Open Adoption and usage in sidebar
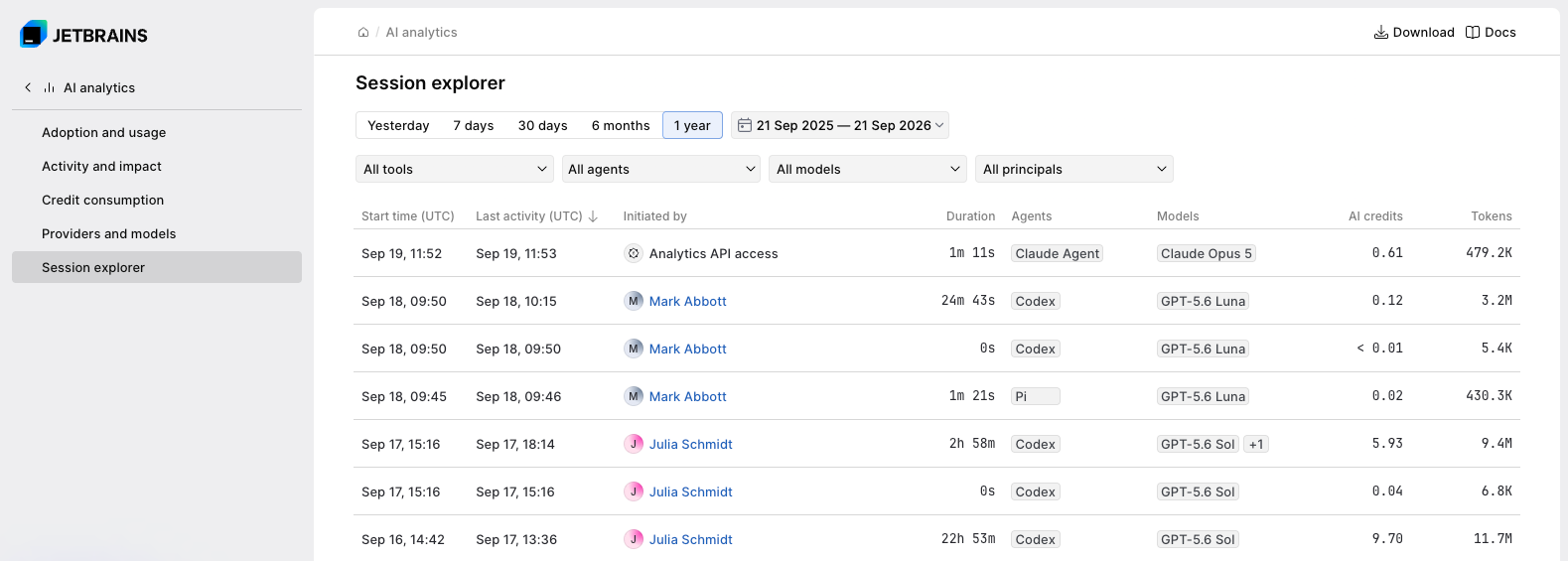This screenshot has width=1568, height=561. click(157, 132)
